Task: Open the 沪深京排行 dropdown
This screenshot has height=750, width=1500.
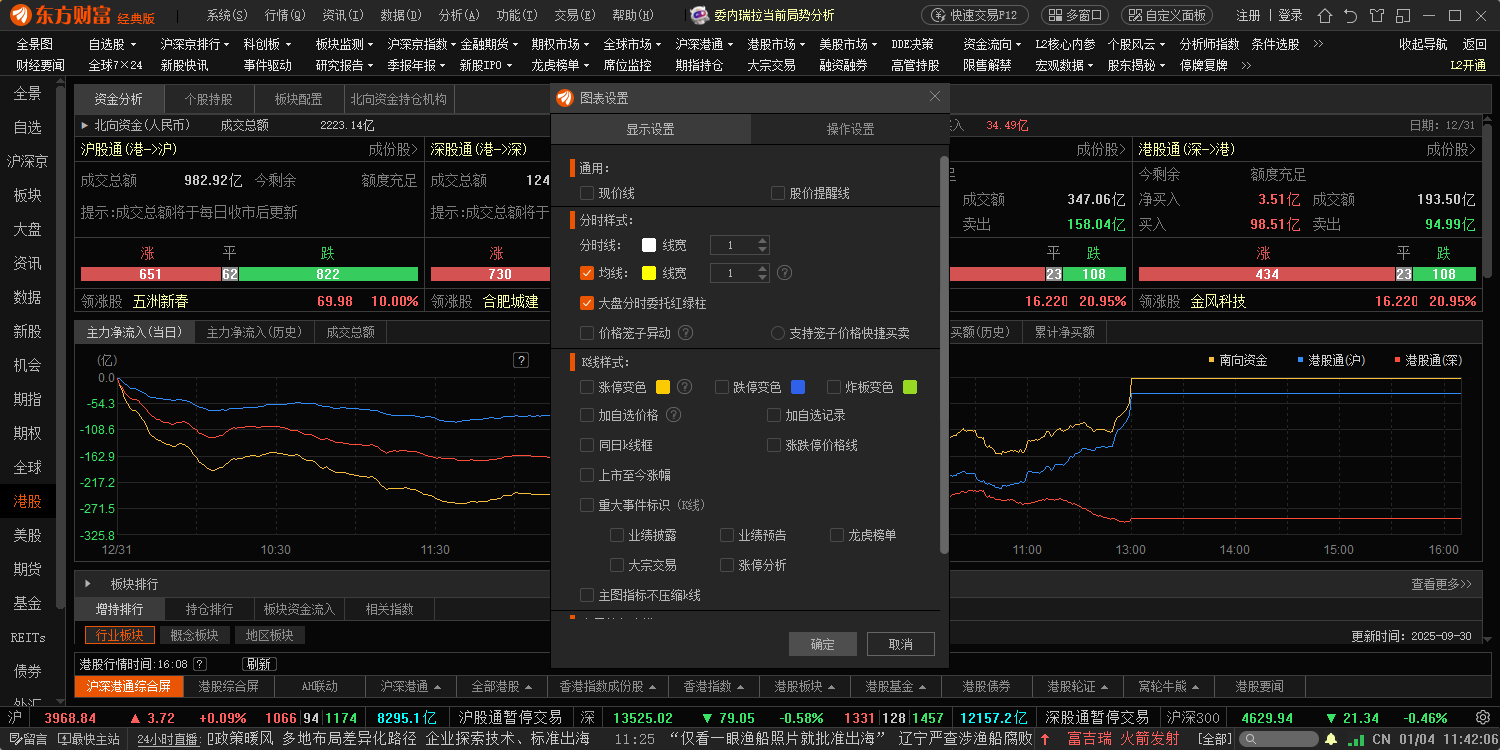Action: coord(197,44)
